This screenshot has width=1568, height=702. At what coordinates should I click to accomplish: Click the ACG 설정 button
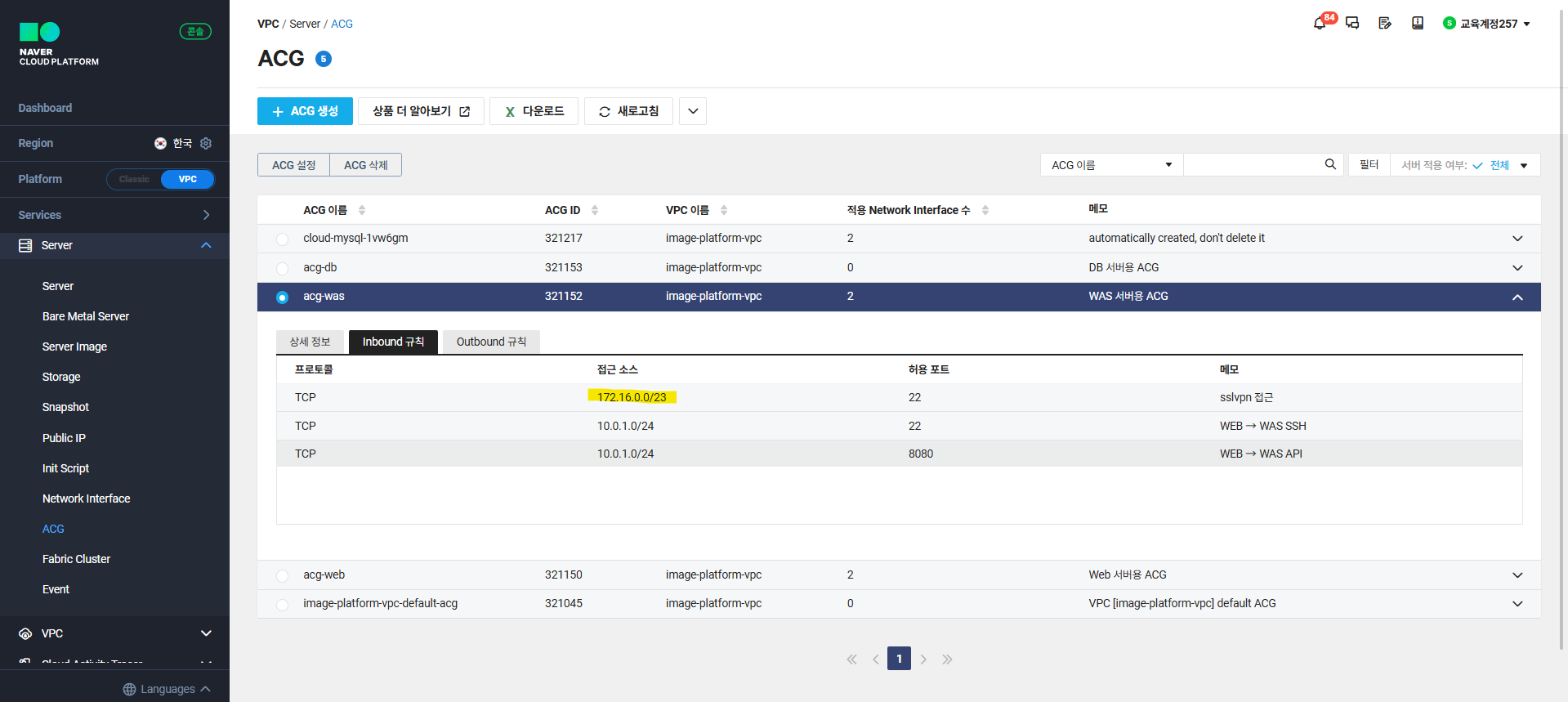(x=293, y=165)
